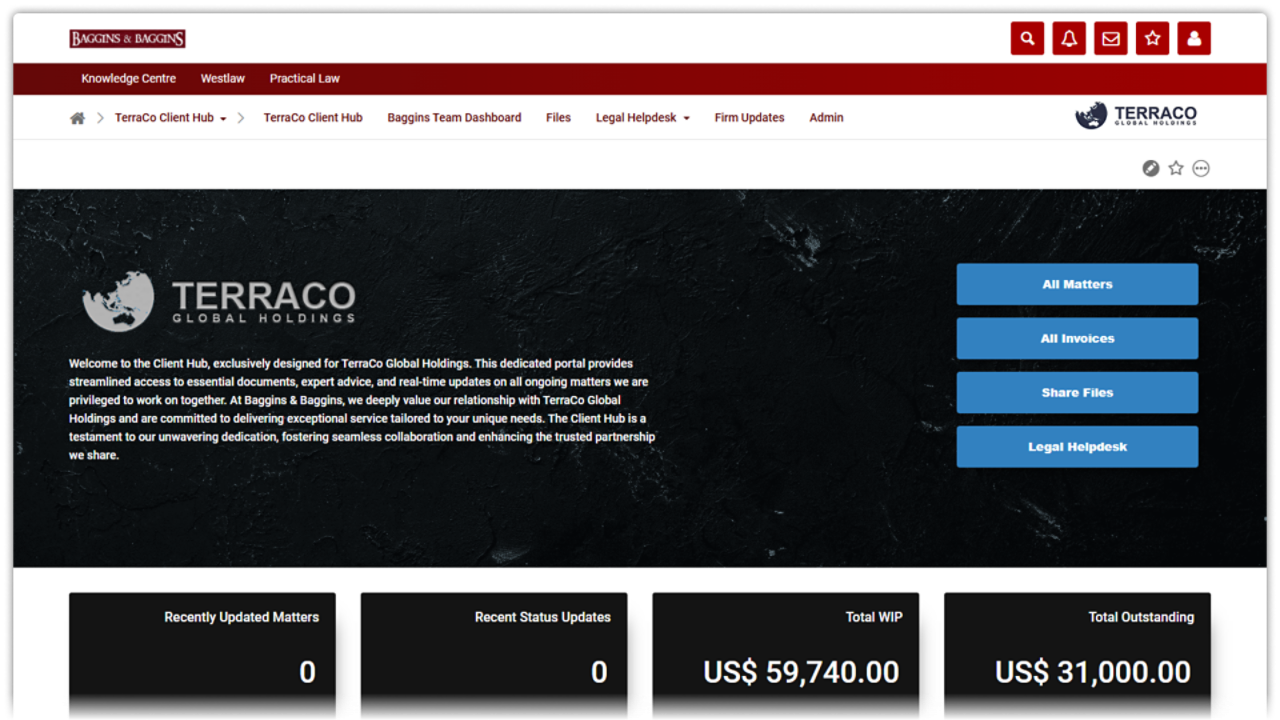Screen dimensions: 1280x720
Task: Go to the home icon in breadcrumb
Action: pos(77,118)
